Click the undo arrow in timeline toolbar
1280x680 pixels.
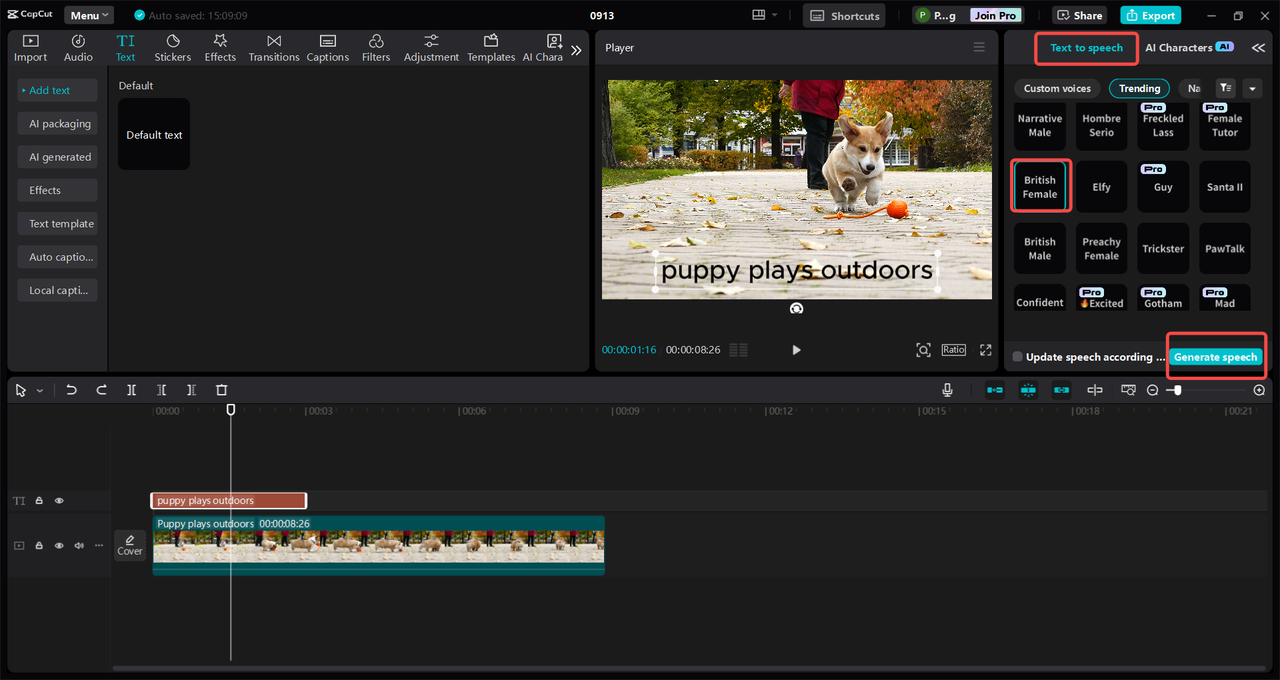(x=71, y=390)
